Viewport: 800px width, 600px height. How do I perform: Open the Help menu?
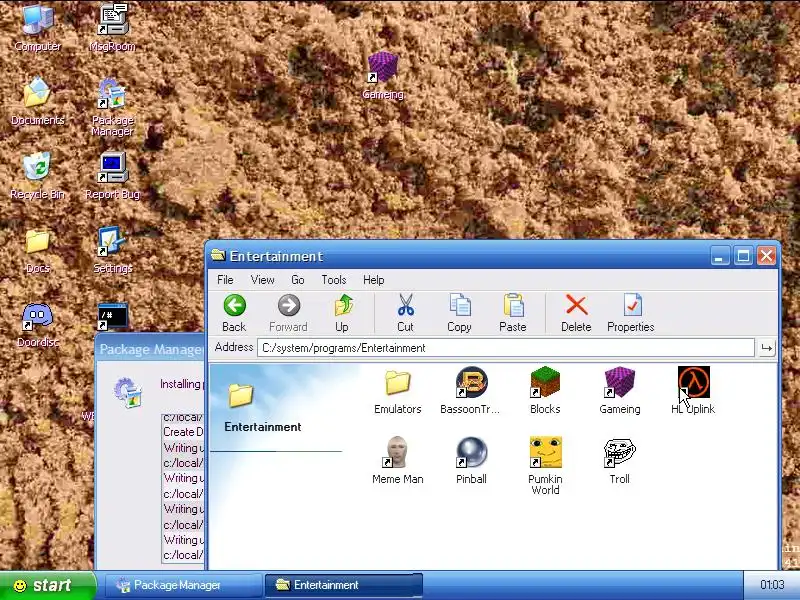click(373, 280)
